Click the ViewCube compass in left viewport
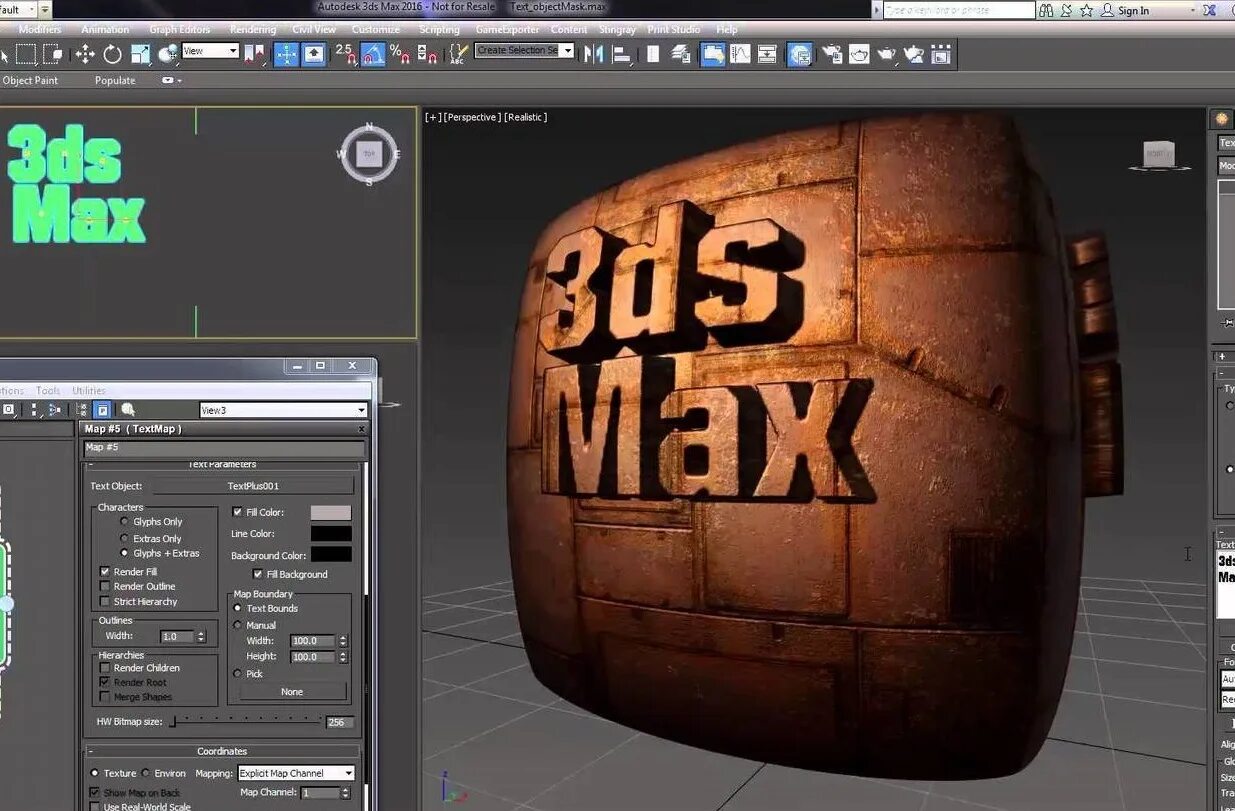 point(369,154)
